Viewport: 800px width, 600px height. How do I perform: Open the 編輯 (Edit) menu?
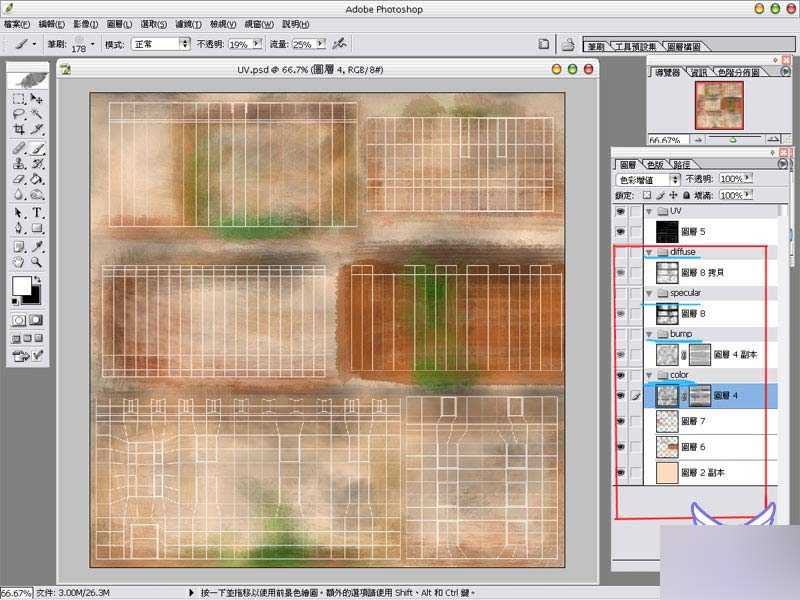click(52, 24)
